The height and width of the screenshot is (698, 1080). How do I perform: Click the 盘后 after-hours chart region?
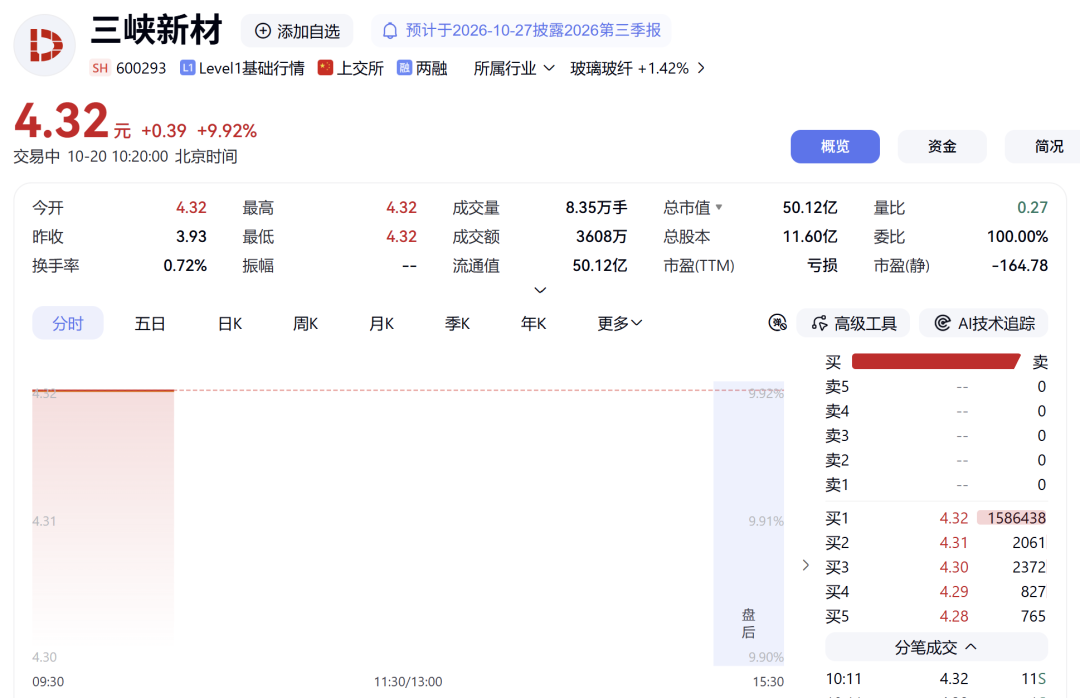pos(749,524)
